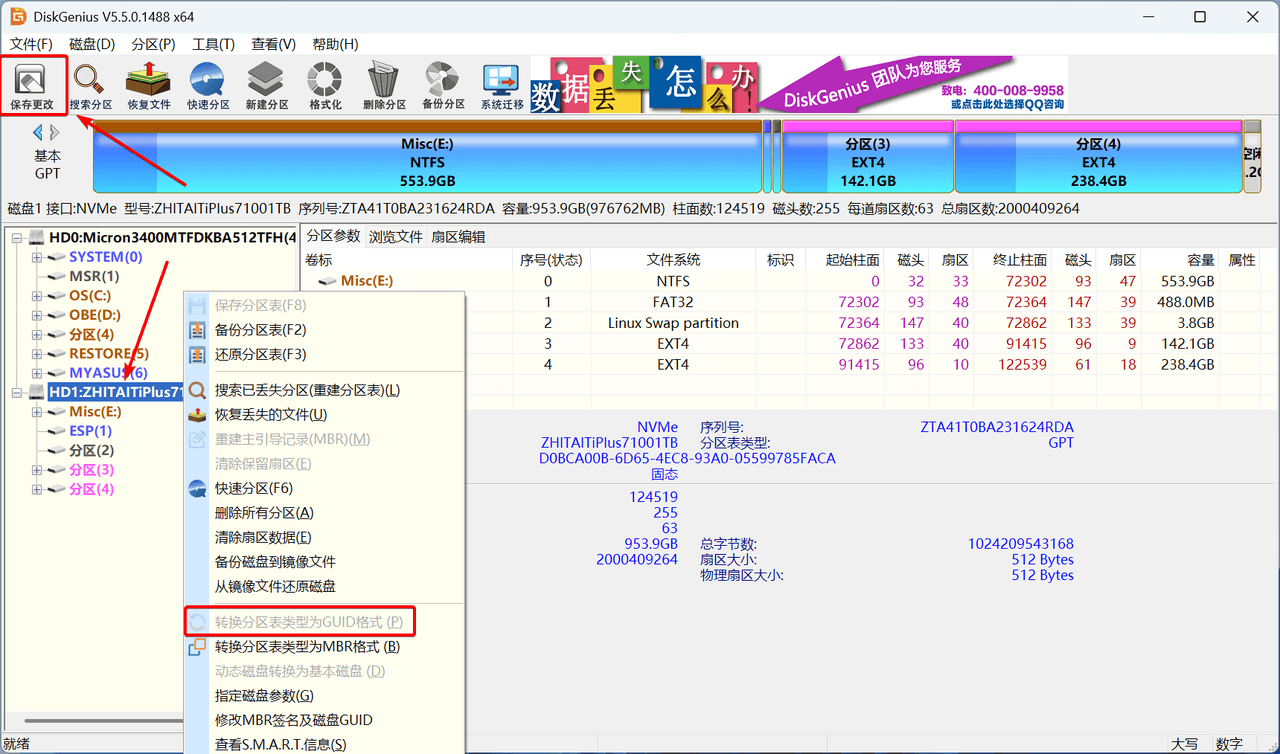Choose 从镜像文件还原磁盘 menu entry
Viewport: 1280px width, 754px height.
tap(324, 587)
